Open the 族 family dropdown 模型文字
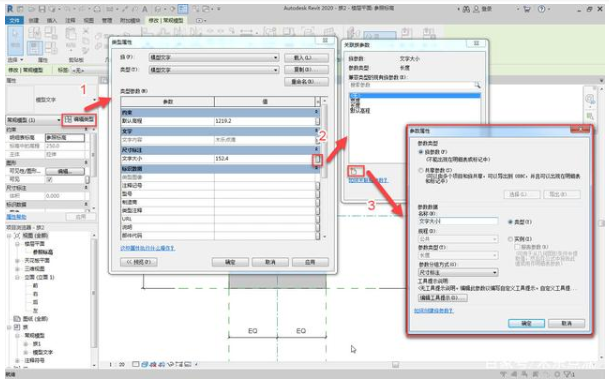The image size is (609, 383). pos(214,57)
